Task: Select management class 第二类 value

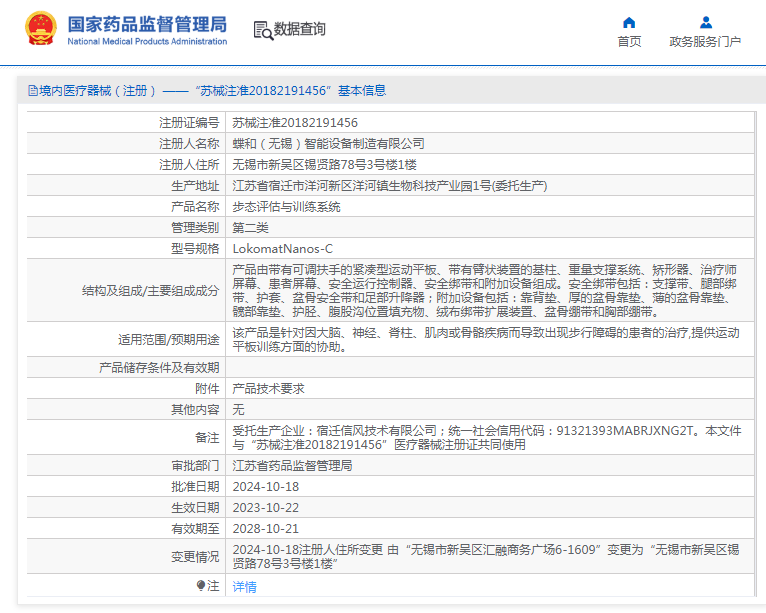Action: coord(251,228)
